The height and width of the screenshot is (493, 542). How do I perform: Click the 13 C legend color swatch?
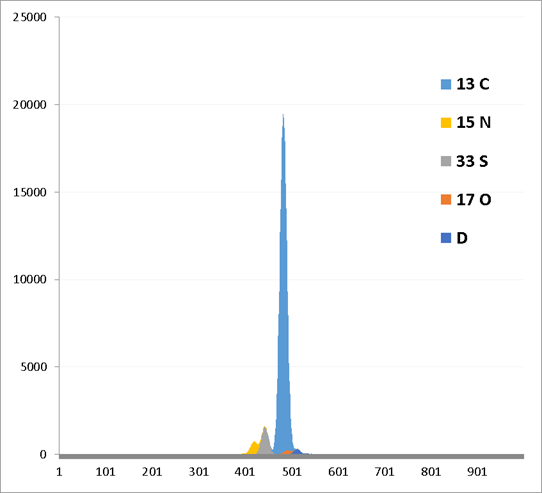click(446, 84)
